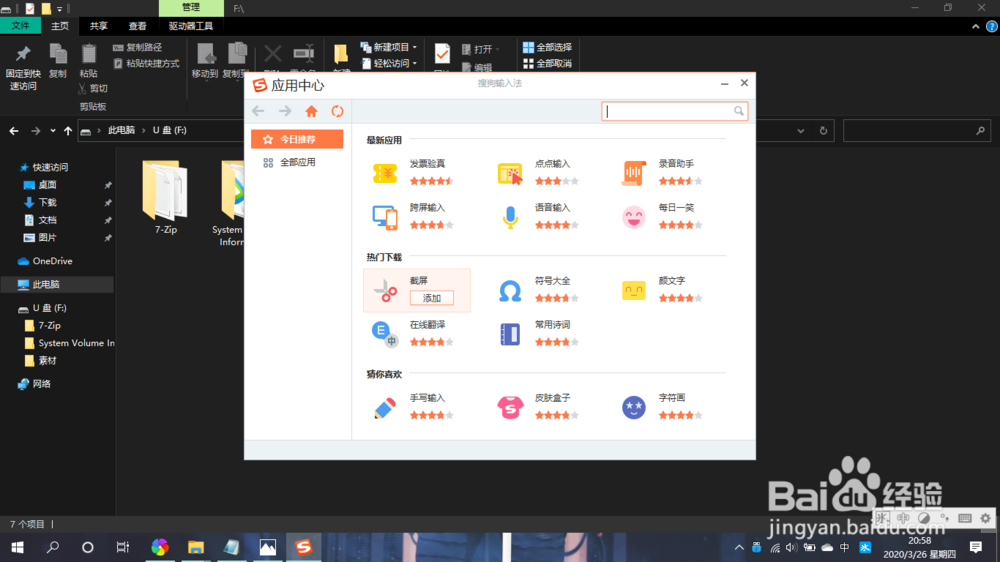The height and width of the screenshot is (562, 1000).
Task: Refresh the Explorer folder view
Action: point(823,131)
